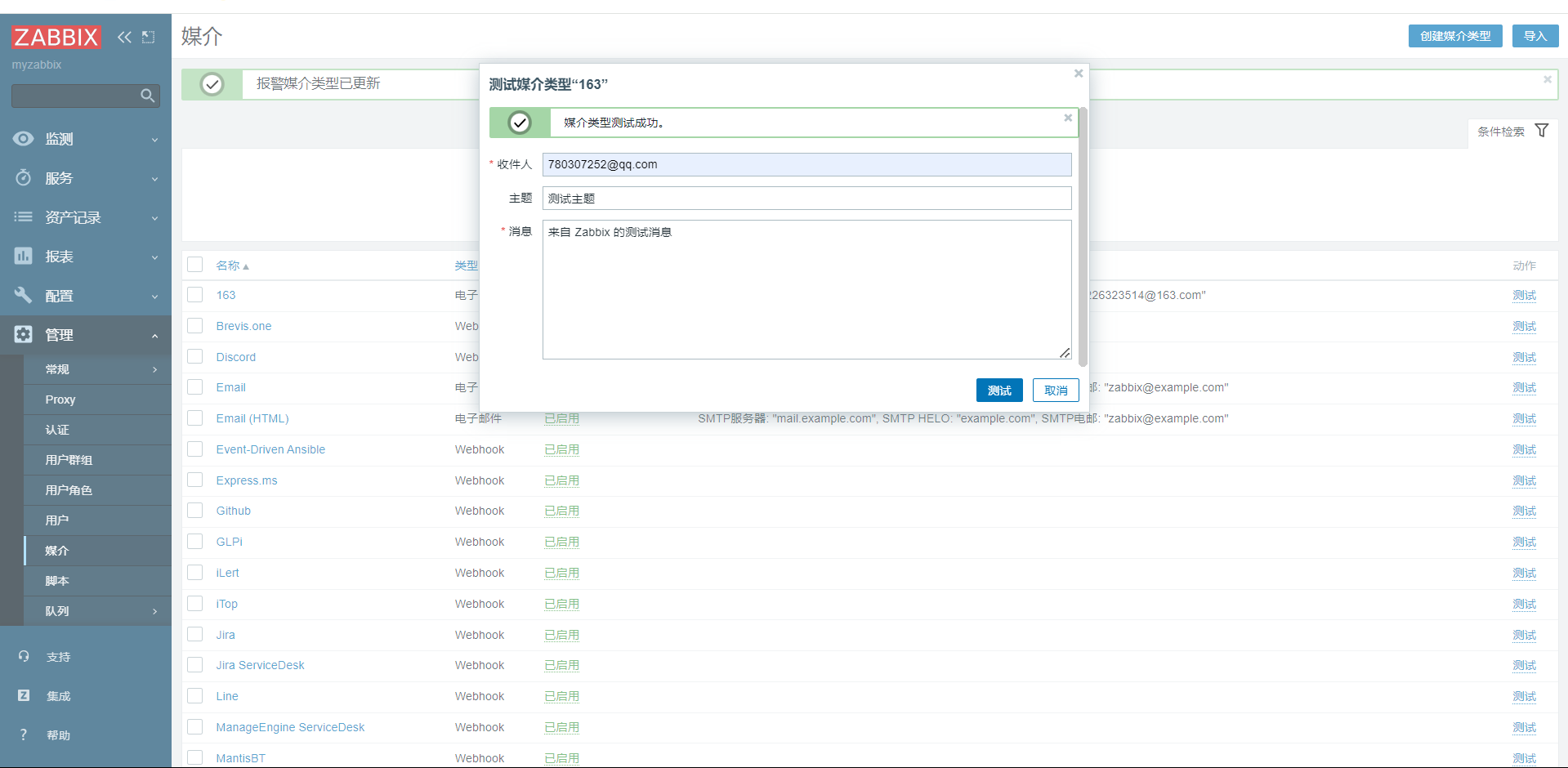The width and height of the screenshot is (1568, 768).
Task: Tick the Event-Driven Ansible checkbox
Action: pyautogui.click(x=194, y=449)
